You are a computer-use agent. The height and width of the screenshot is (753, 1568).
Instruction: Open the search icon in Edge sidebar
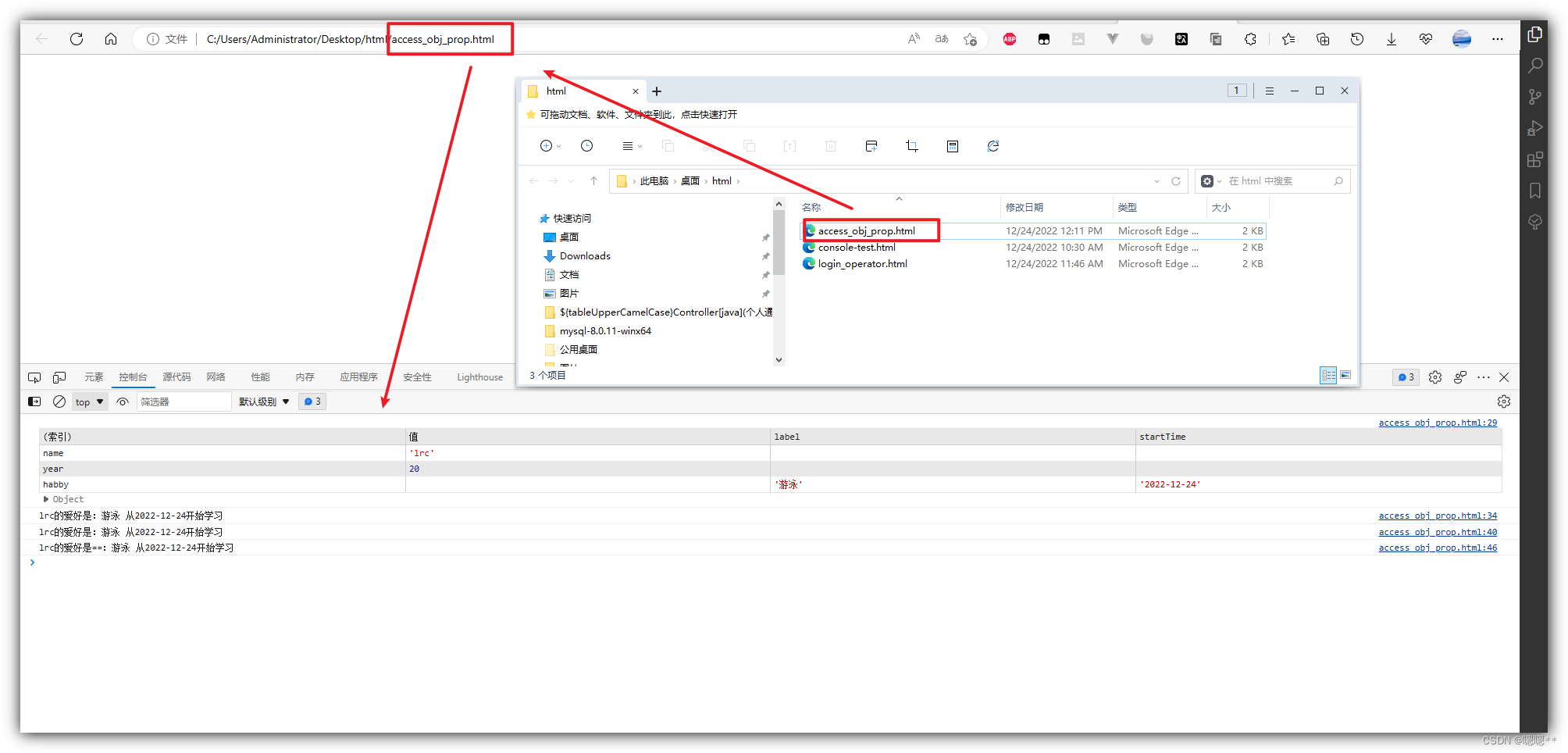[1535, 66]
